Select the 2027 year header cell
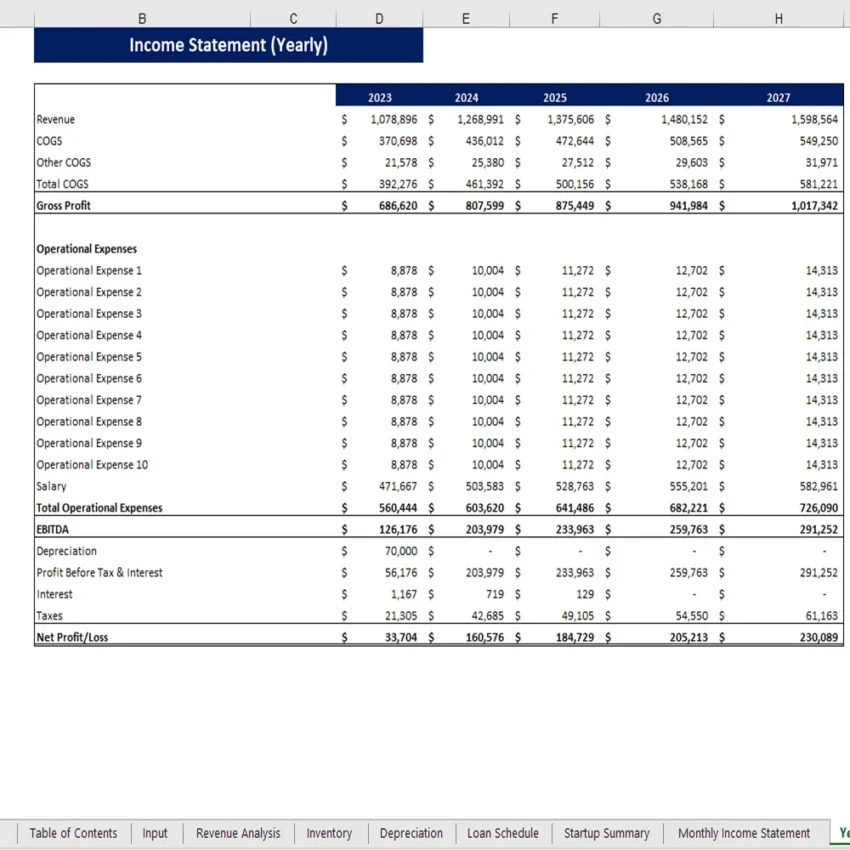 coord(778,98)
